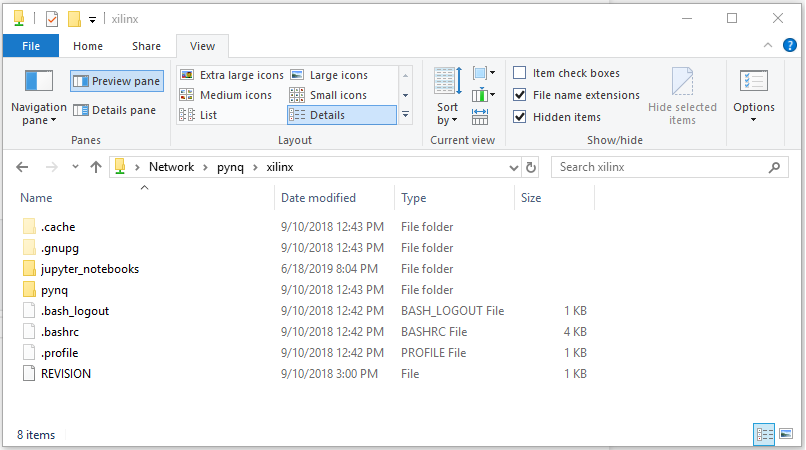Click the Options icon
806x450 pixels.
click(753, 82)
